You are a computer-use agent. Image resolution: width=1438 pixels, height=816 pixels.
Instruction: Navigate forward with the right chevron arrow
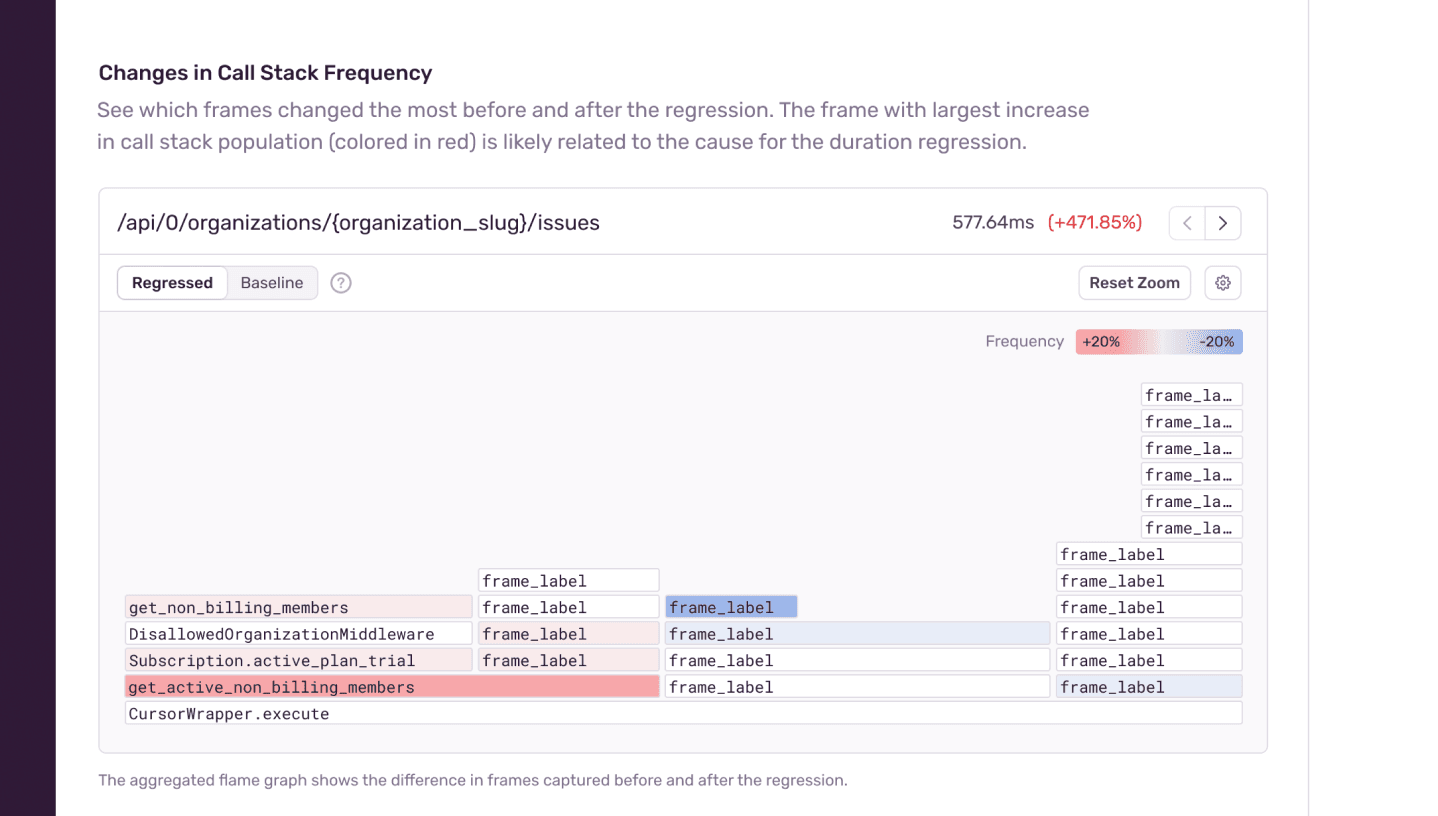point(1223,222)
